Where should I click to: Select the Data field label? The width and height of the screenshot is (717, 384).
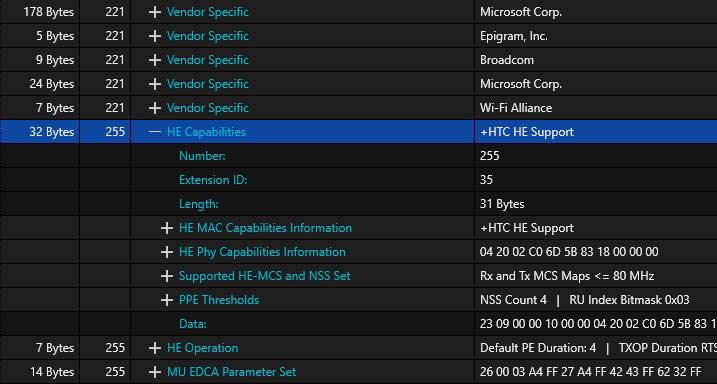(193, 324)
